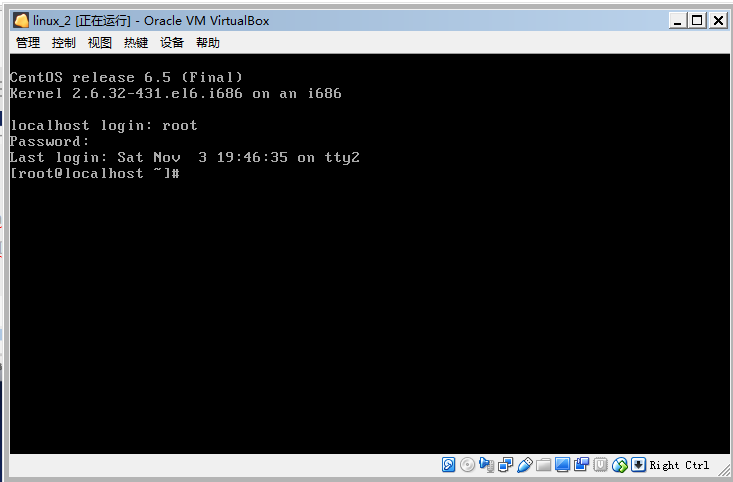Open the 帮助 menu

click(x=208, y=43)
